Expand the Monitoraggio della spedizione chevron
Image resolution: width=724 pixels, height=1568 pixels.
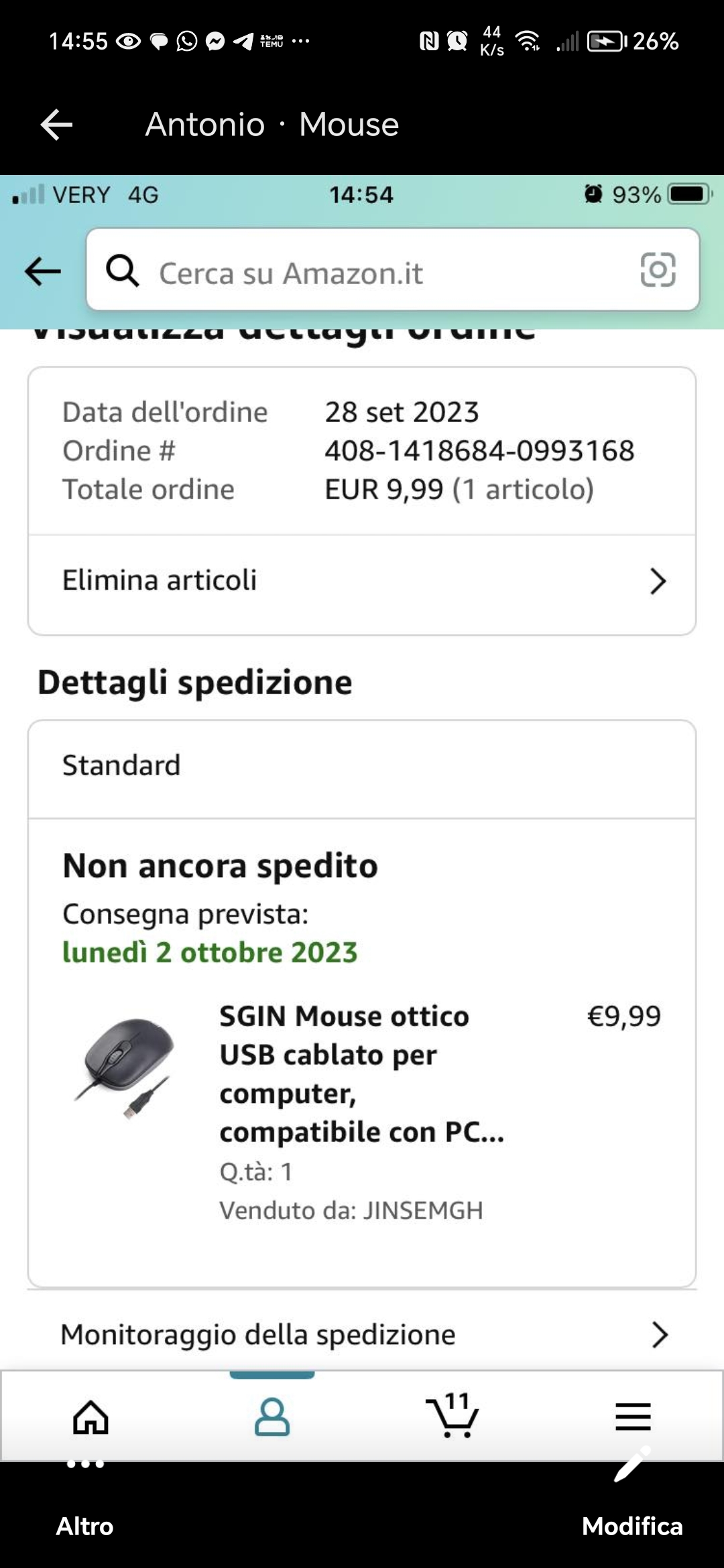point(659,1335)
